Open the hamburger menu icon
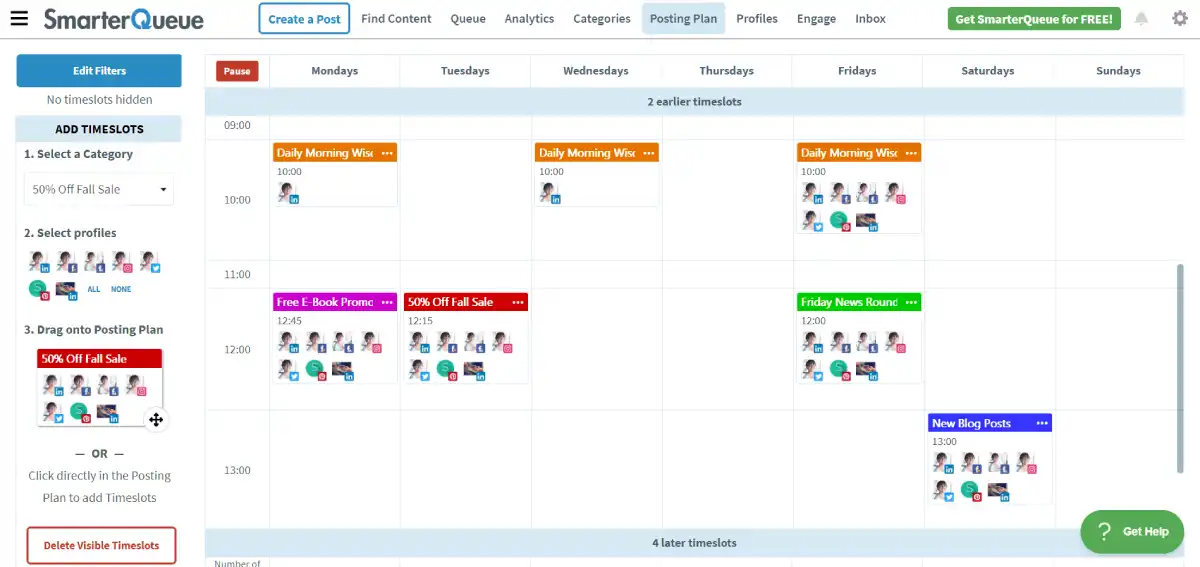Screen dimensions: 1200x567 (20, 18)
